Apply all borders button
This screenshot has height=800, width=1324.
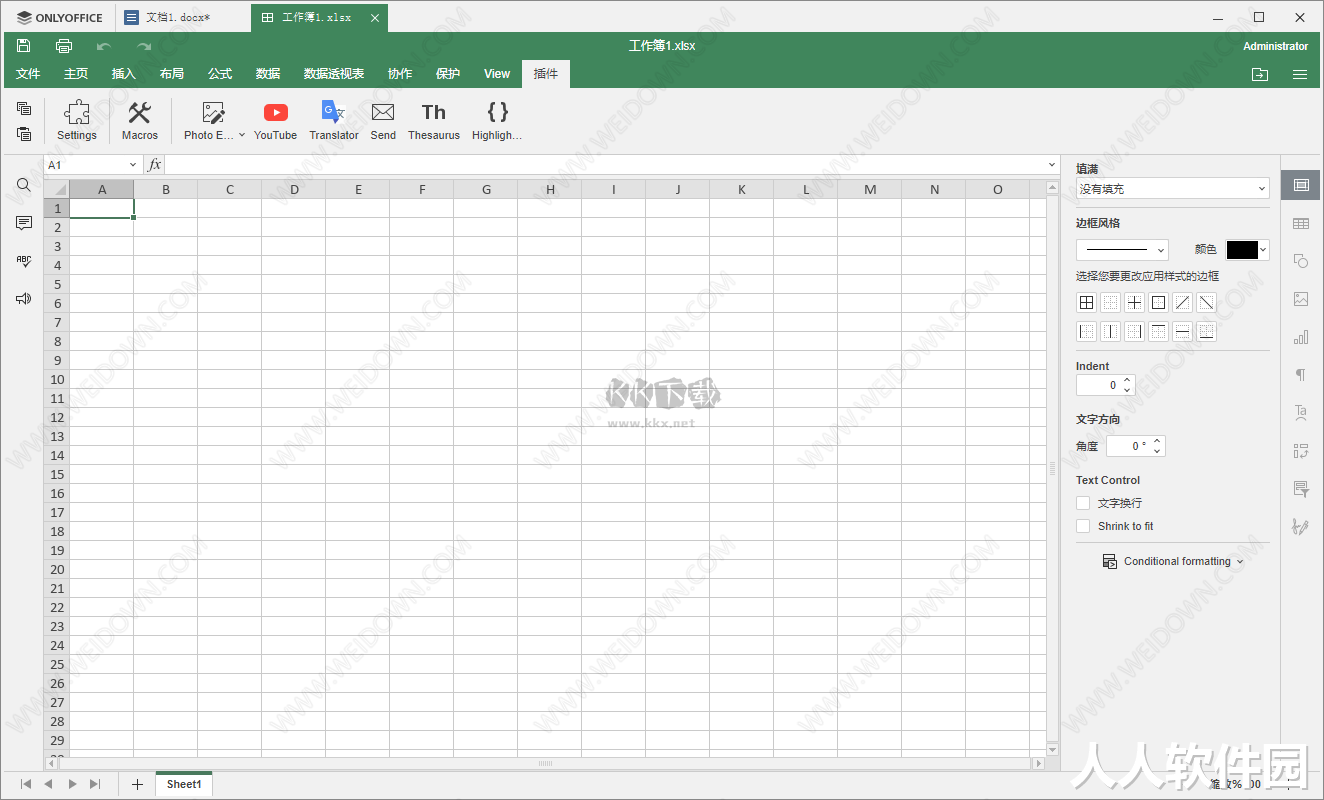click(1087, 302)
